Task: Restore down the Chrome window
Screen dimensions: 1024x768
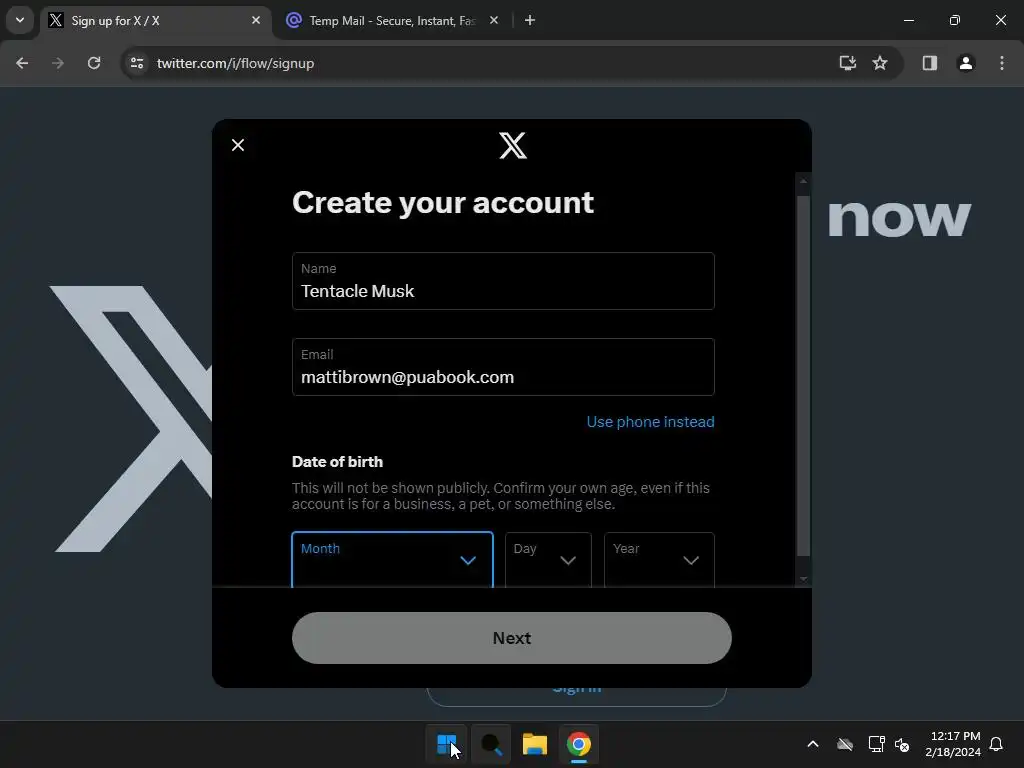Action: coord(955,20)
